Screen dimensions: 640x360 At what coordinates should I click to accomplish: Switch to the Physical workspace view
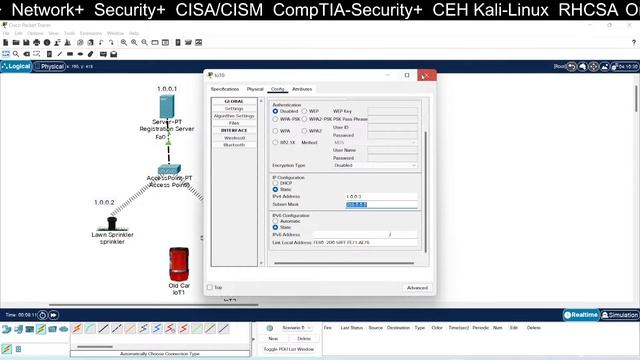(49, 66)
